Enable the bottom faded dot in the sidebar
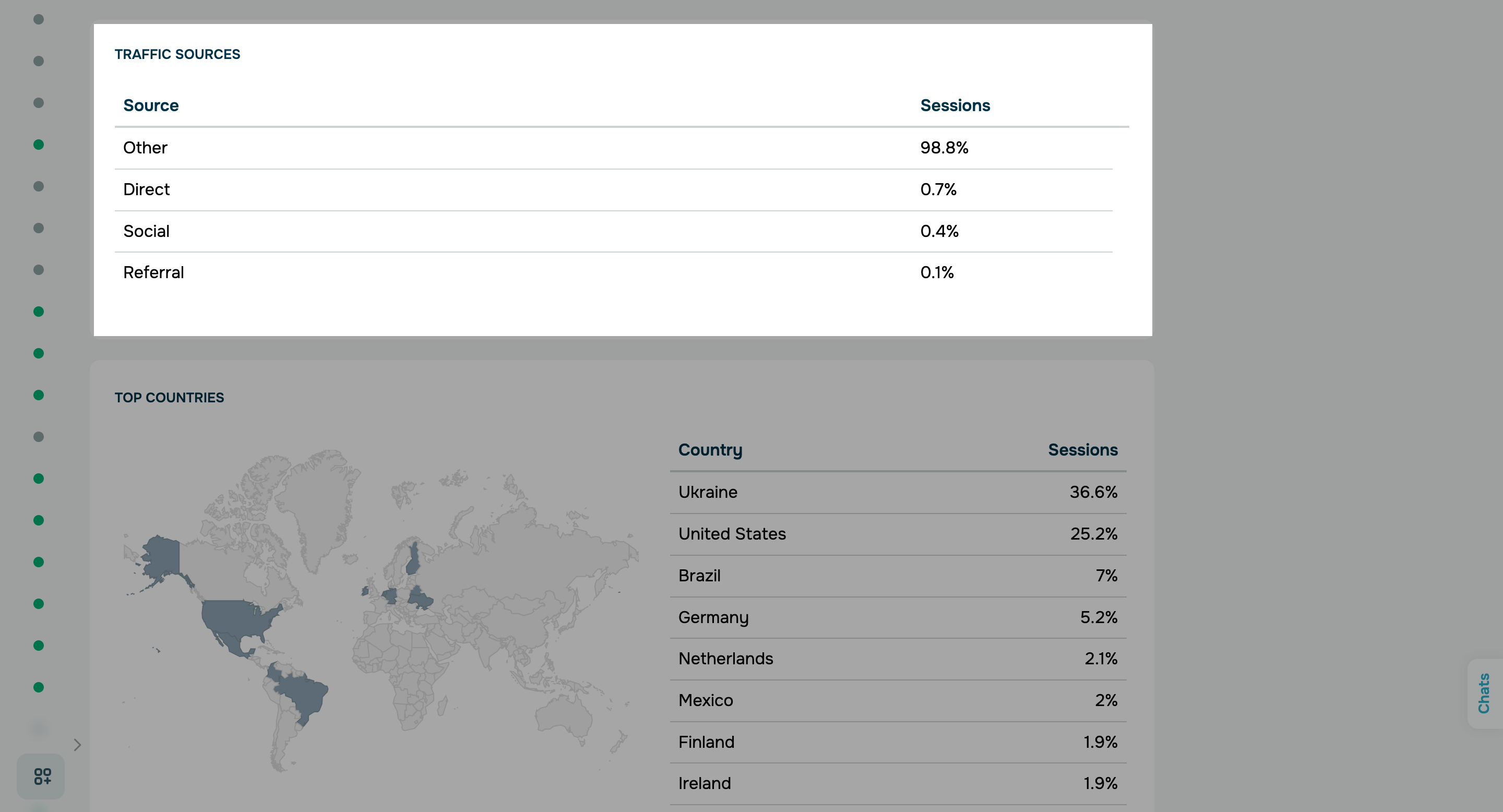Screen dimensions: 1503x812 (x=39, y=729)
